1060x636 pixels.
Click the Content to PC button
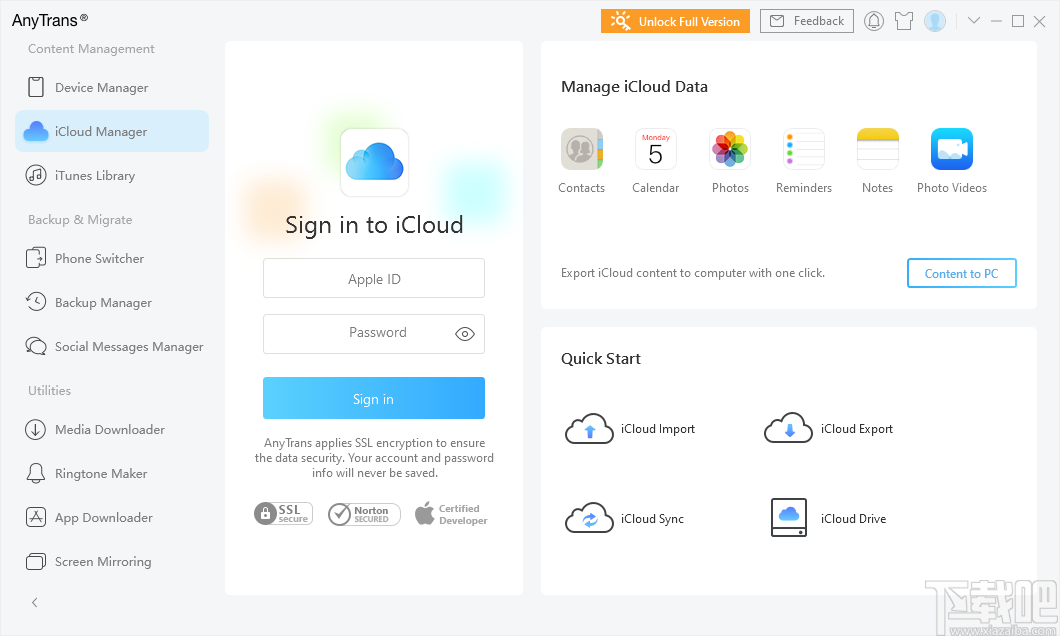pyautogui.click(x=961, y=273)
